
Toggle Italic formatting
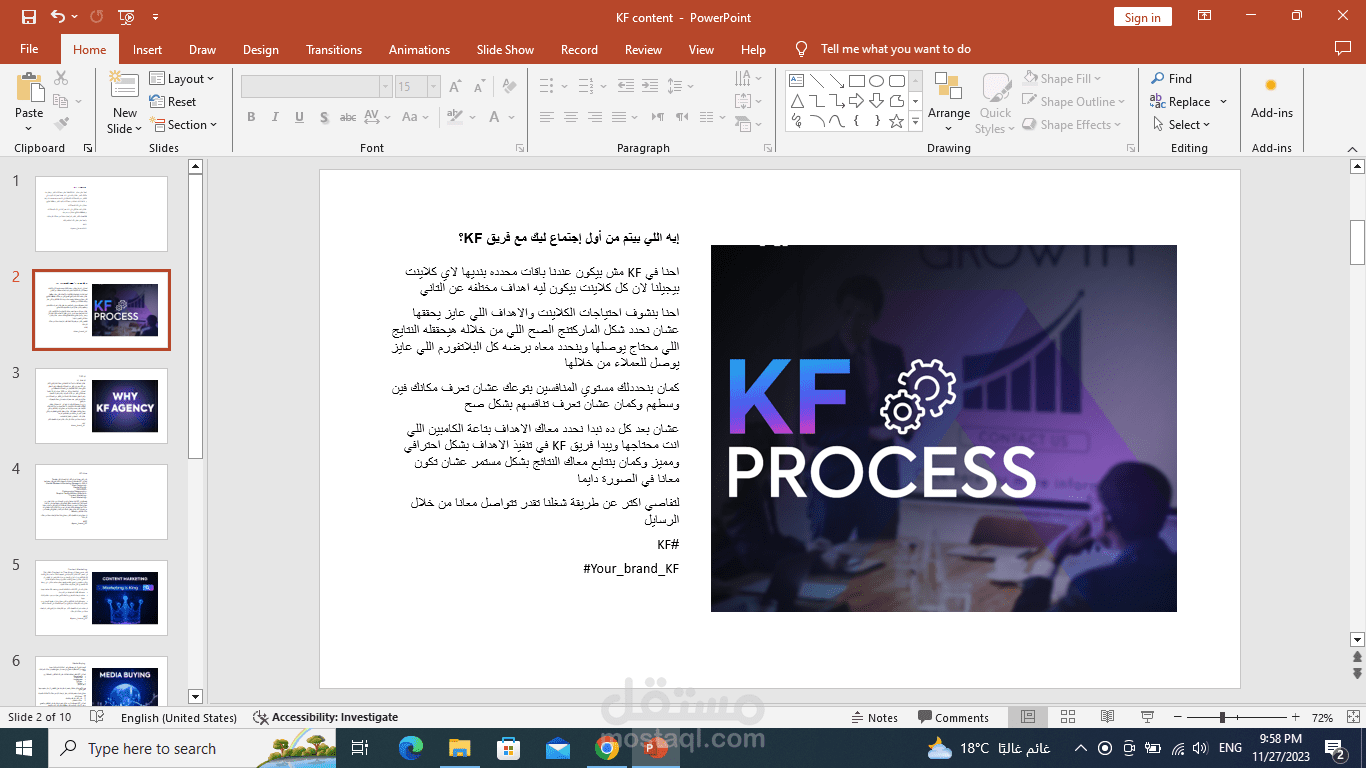pyautogui.click(x=275, y=117)
